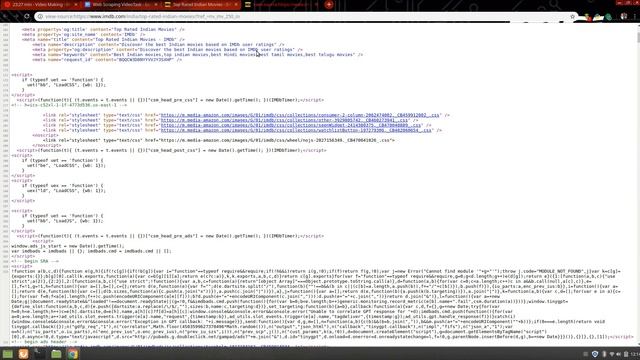640x360 pixels.
Task: Click the 'begin SRA' comment line
Action: point(35,261)
